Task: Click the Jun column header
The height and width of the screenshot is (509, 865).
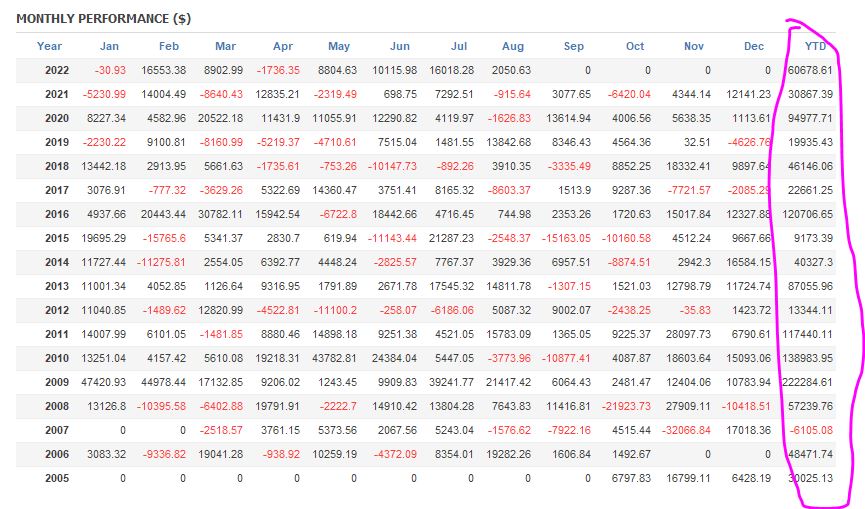Action: coord(399,46)
